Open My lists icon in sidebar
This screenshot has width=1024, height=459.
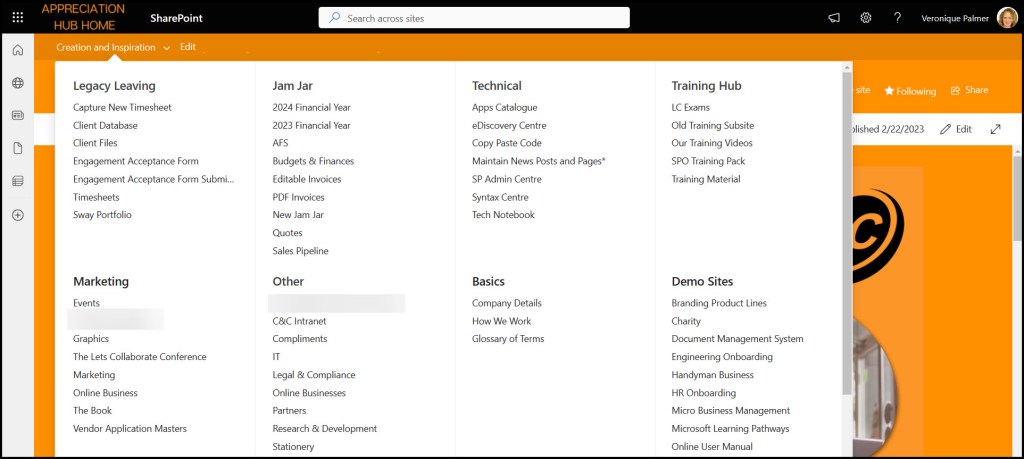tap(17, 181)
